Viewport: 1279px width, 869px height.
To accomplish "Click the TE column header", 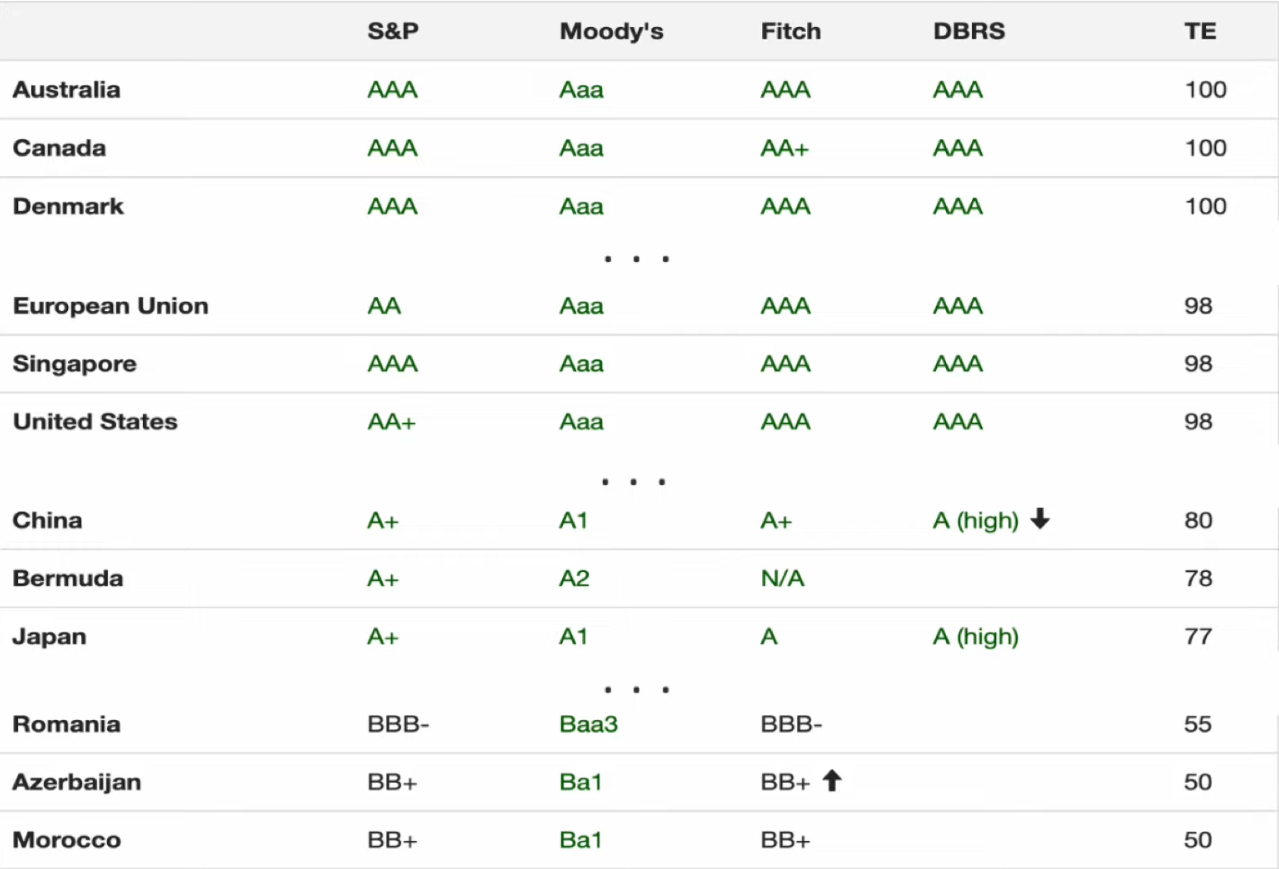I will (x=1200, y=31).
